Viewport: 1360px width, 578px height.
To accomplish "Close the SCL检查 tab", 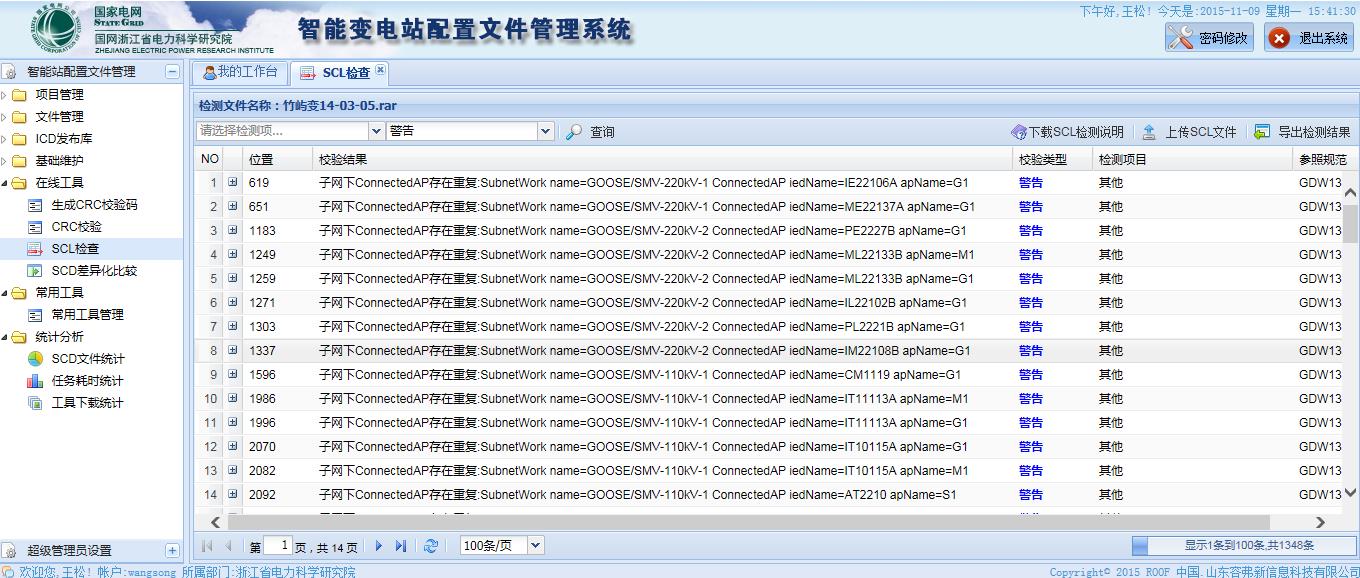I will click(x=380, y=71).
